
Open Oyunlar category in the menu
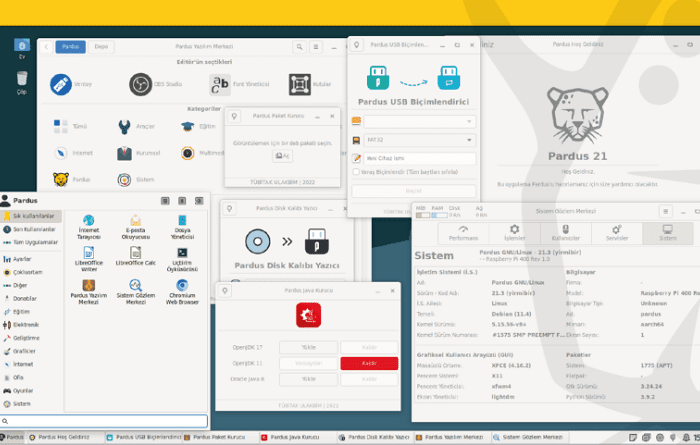point(31,391)
